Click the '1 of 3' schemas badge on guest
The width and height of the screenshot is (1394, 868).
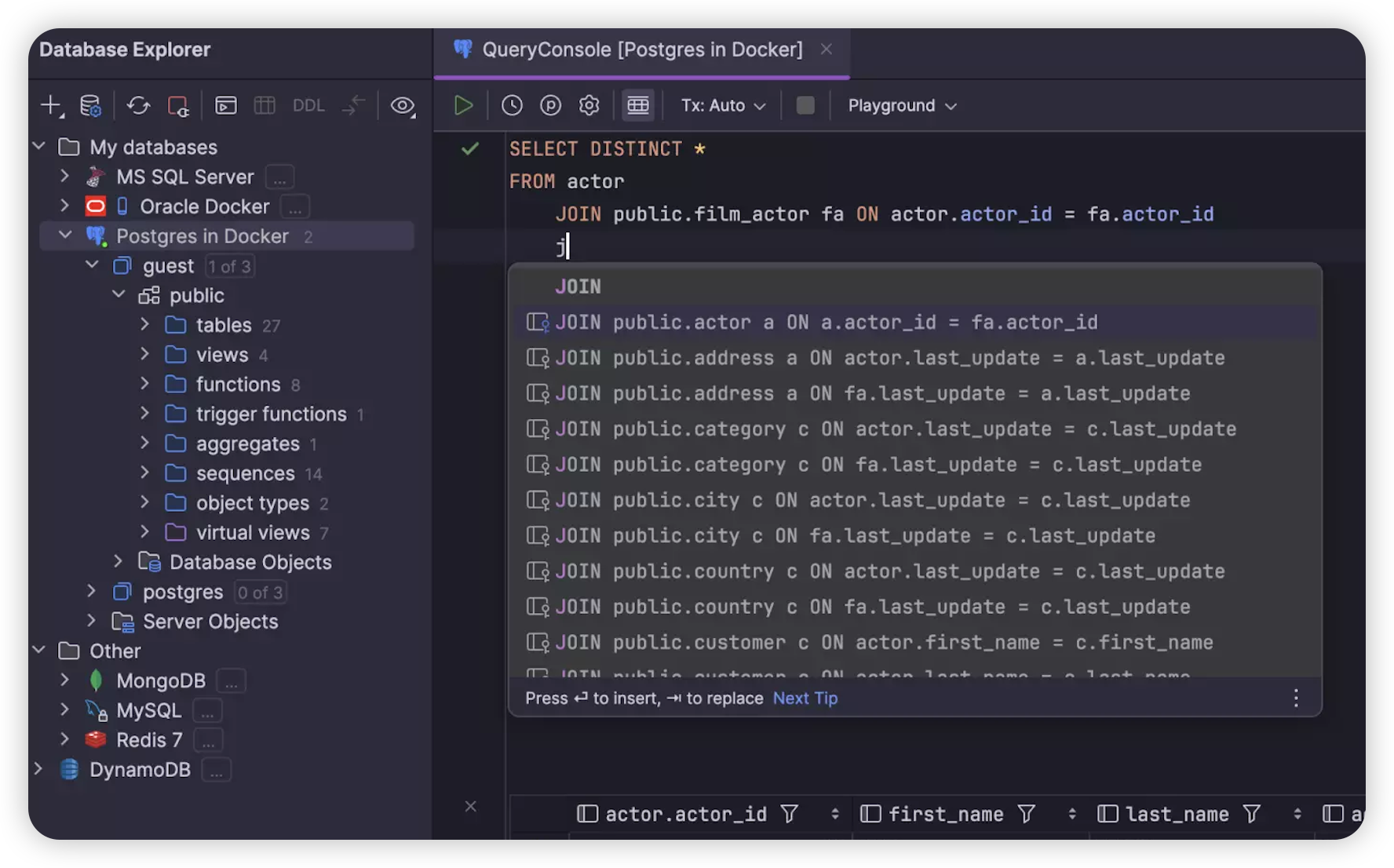(x=230, y=266)
